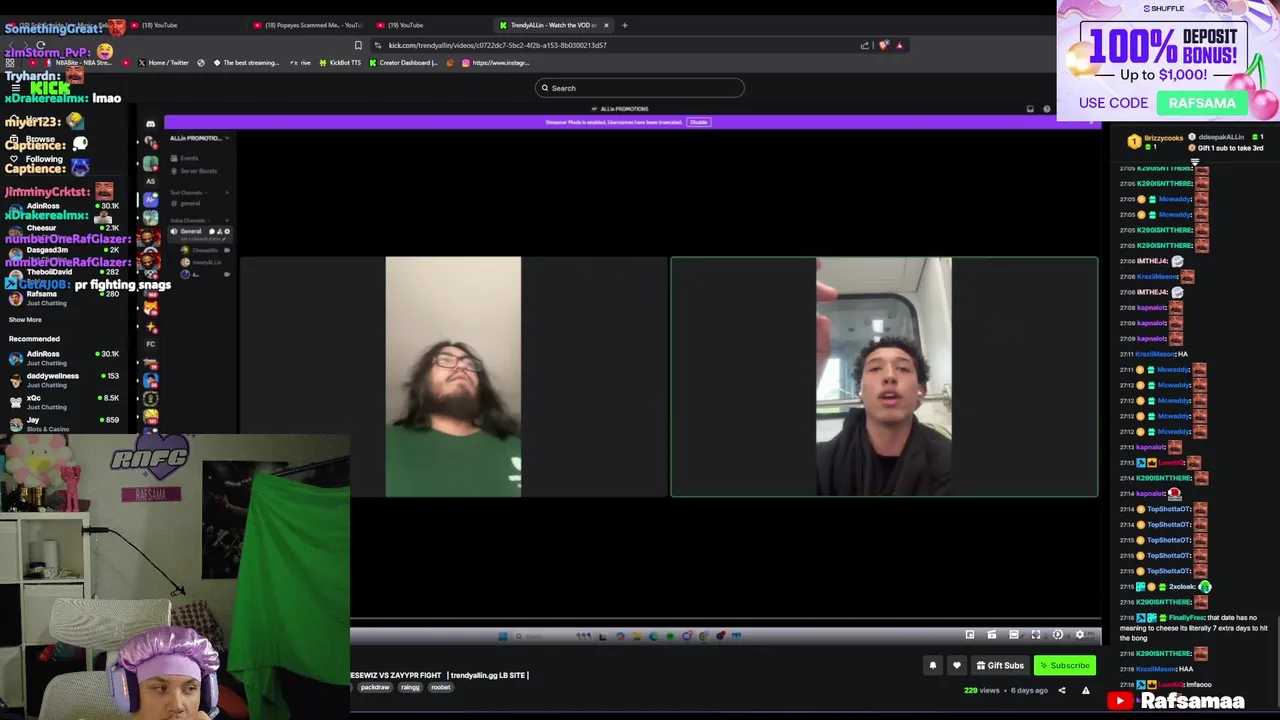
Task: Select the right participant video tile
Action: [x=884, y=376]
